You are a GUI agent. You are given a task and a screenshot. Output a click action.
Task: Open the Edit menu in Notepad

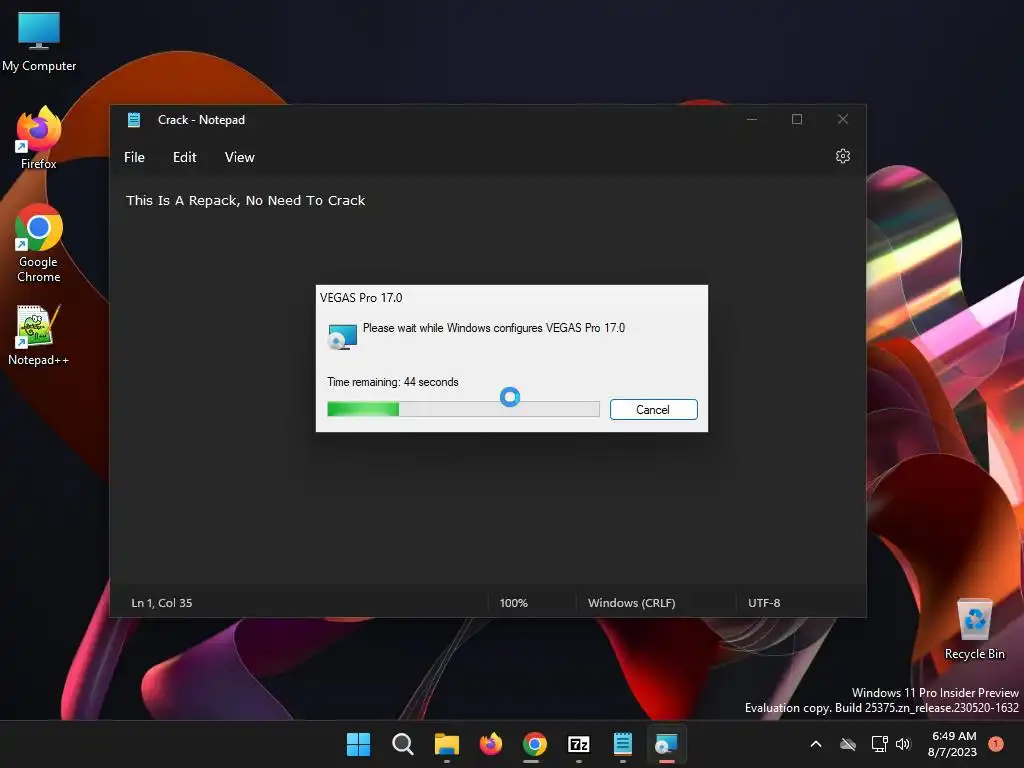(184, 157)
